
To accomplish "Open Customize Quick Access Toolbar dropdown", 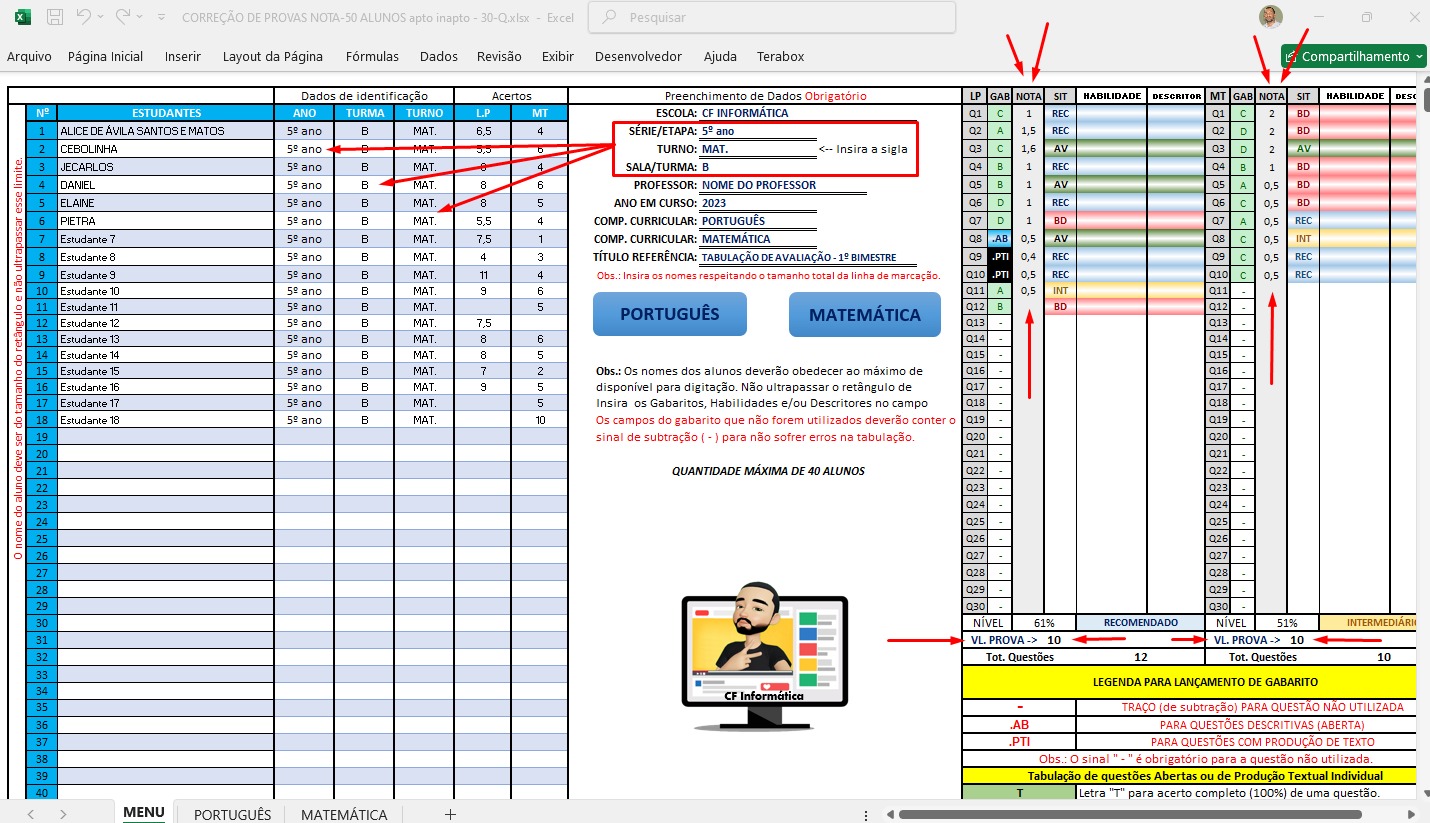I will click(x=162, y=18).
